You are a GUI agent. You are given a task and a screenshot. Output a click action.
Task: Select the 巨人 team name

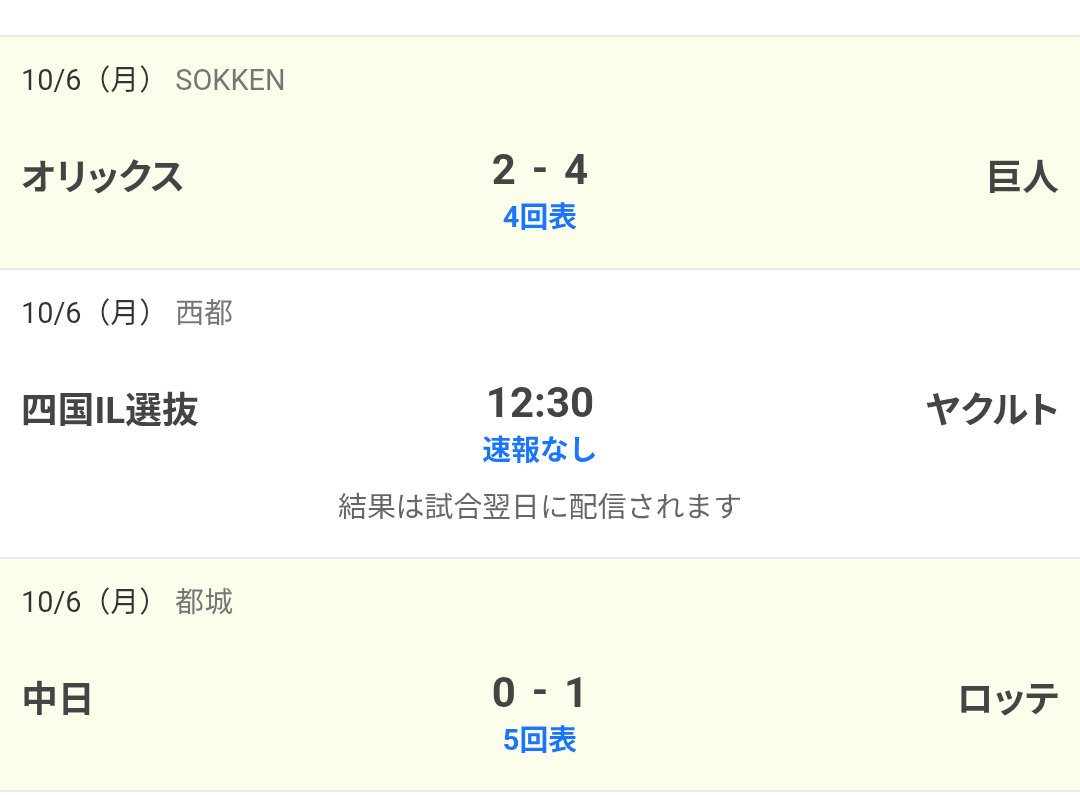pos(1021,177)
